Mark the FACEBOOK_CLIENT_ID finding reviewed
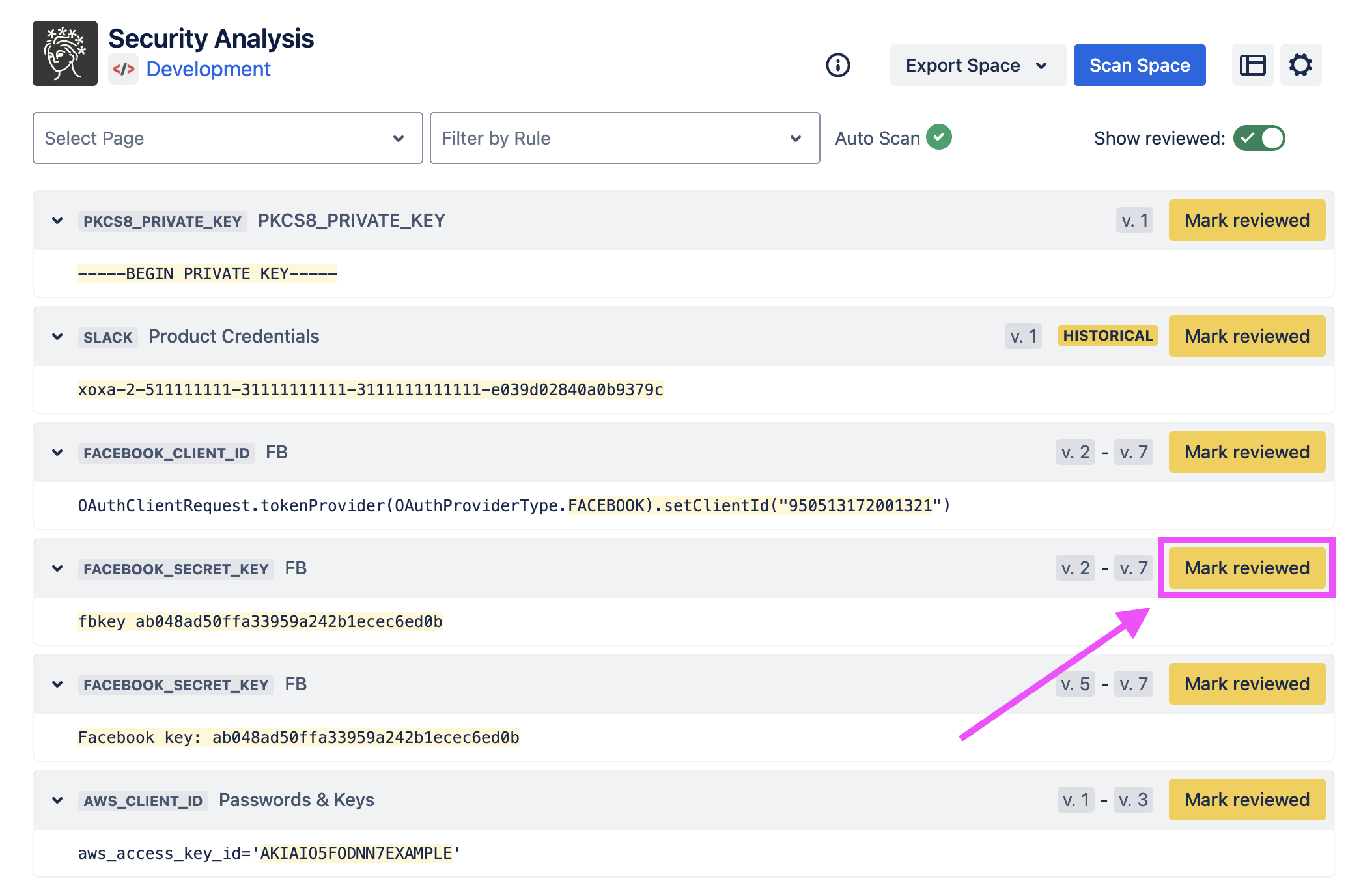 point(1246,452)
